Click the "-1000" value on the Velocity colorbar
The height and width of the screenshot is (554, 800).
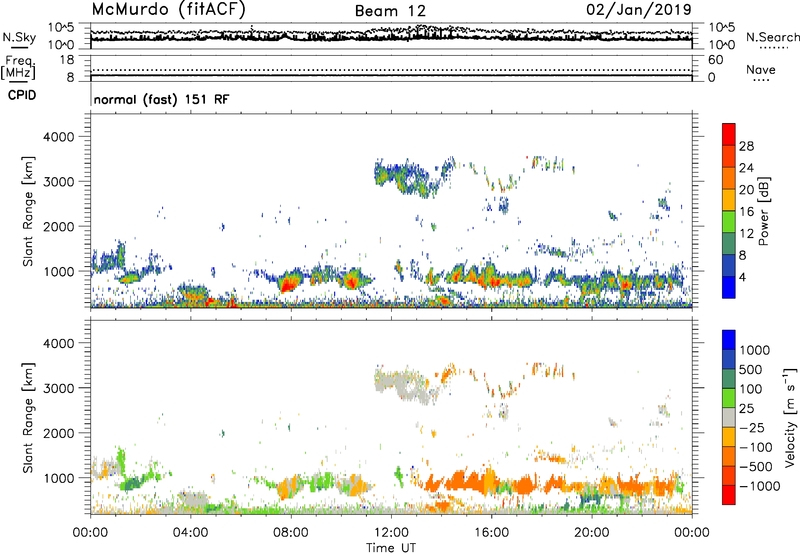pyautogui.click(x=760, y=486)
